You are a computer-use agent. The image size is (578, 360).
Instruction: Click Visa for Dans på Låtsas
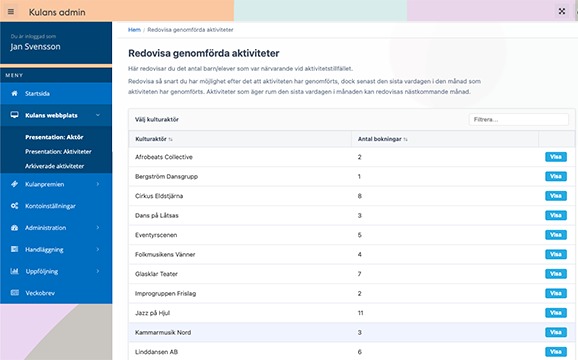tap(556, 215)
